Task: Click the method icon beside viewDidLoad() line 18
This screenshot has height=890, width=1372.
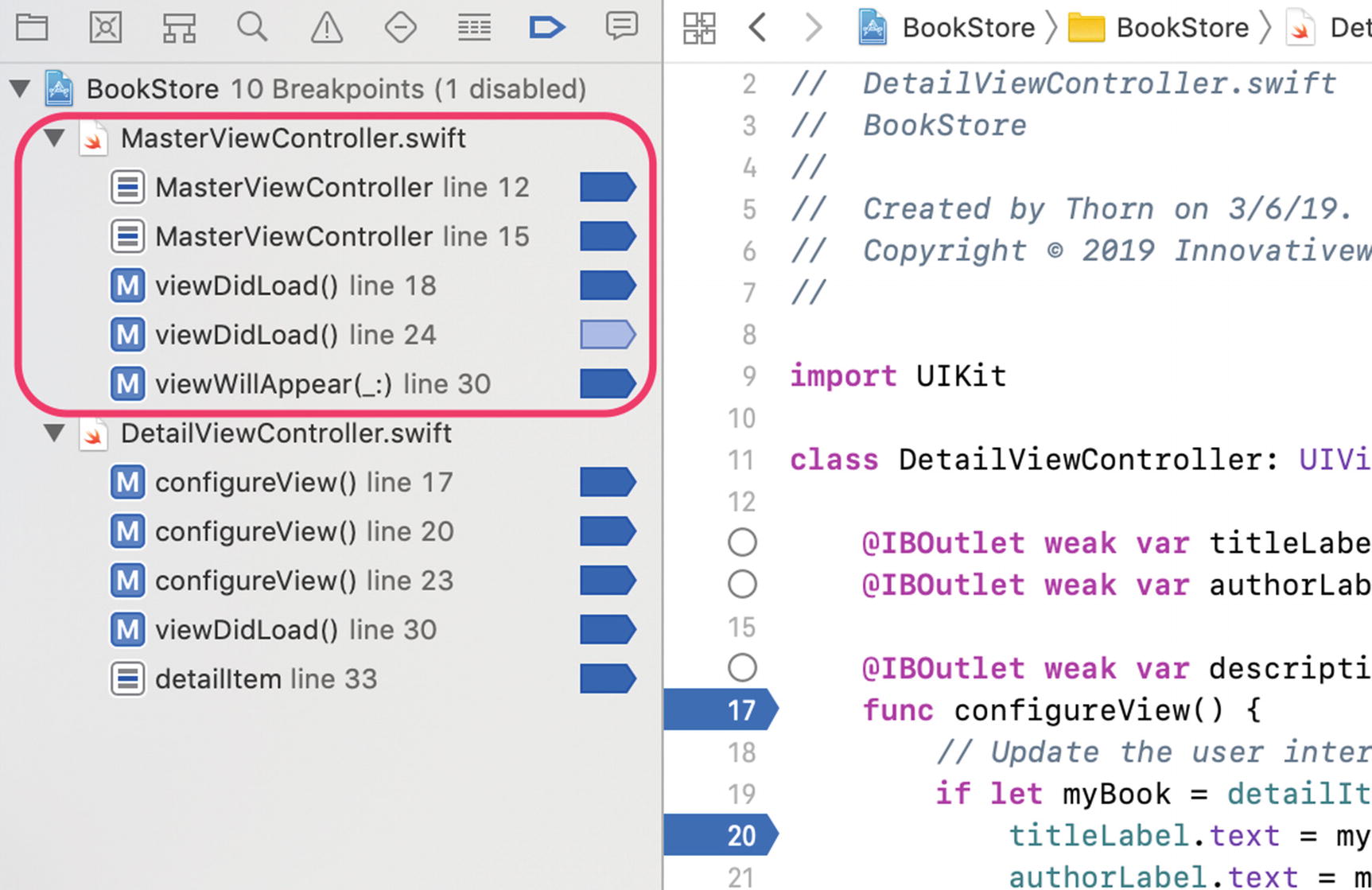Action: coord(127,286)
